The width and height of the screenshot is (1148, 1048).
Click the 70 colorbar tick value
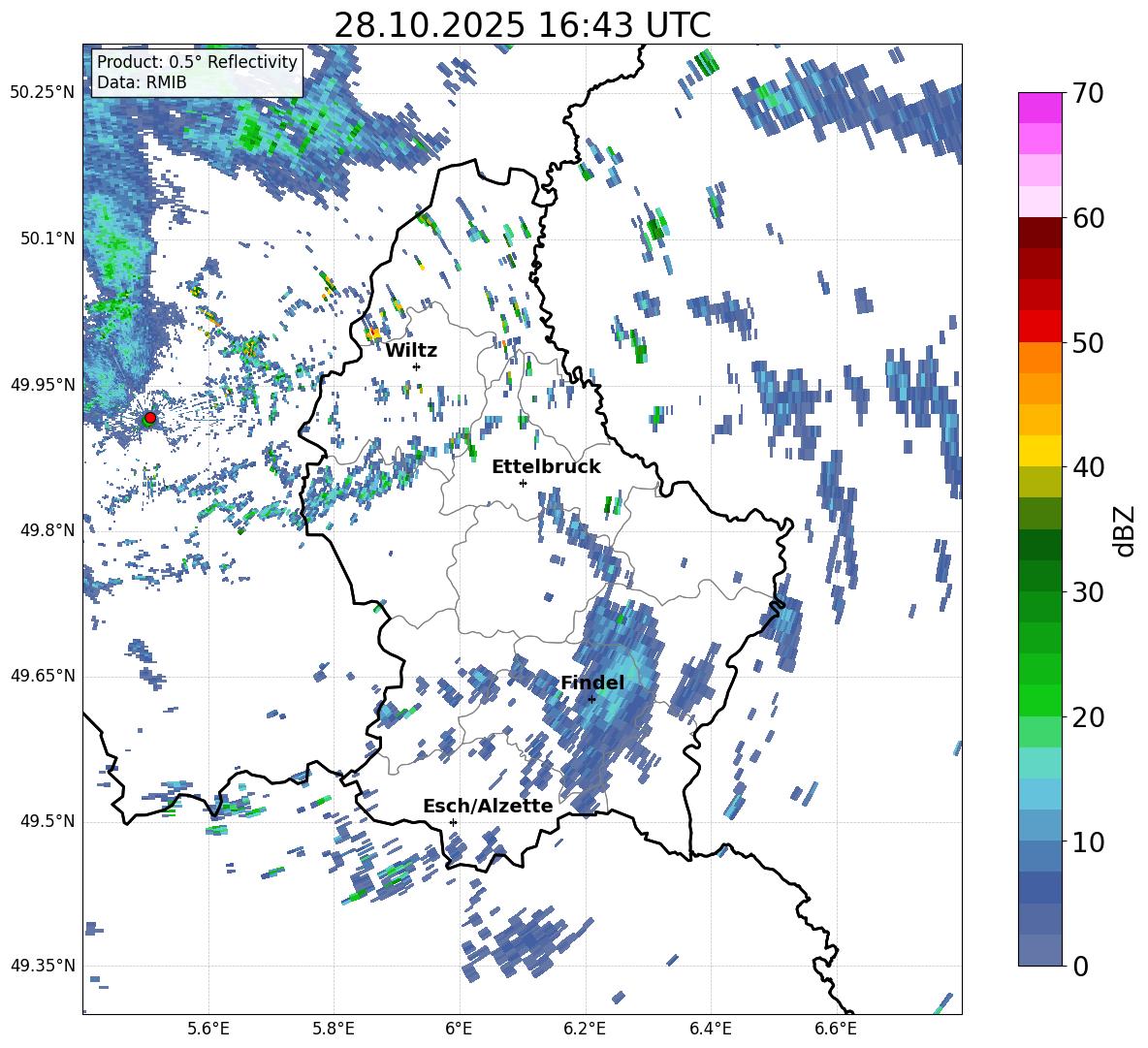click(x=1088, y=94)
